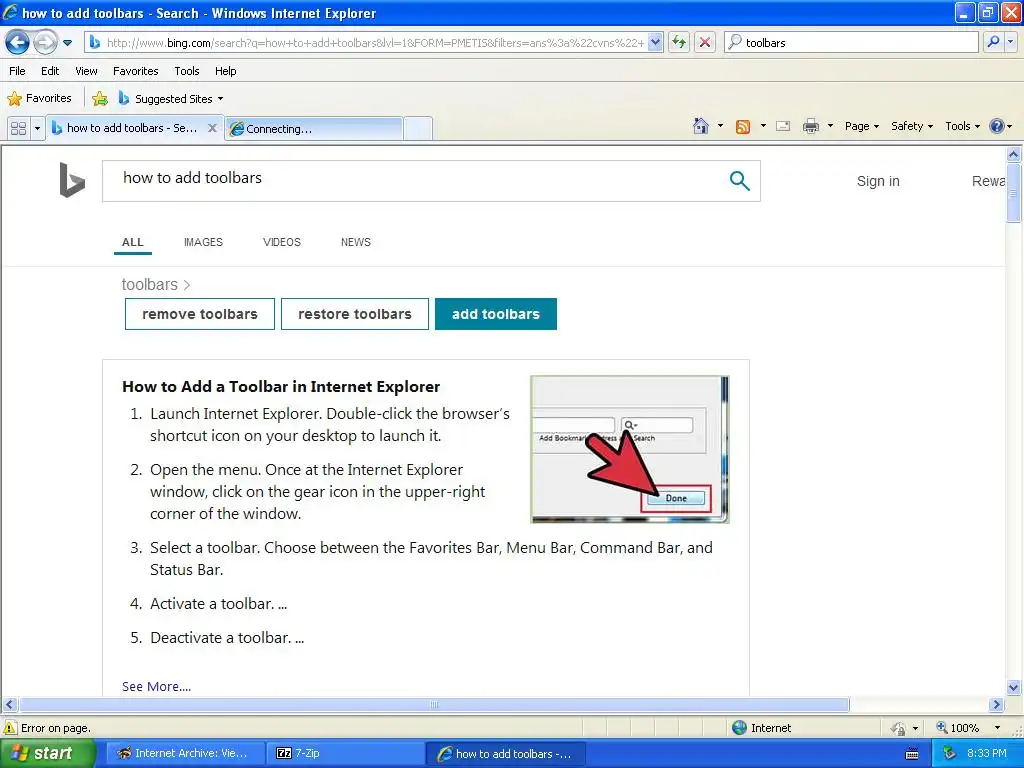The height and width of the screenshot is (768, 1024).
Task: Open the Feeds dropdown arrow
Action: click(x=763, y=126)
